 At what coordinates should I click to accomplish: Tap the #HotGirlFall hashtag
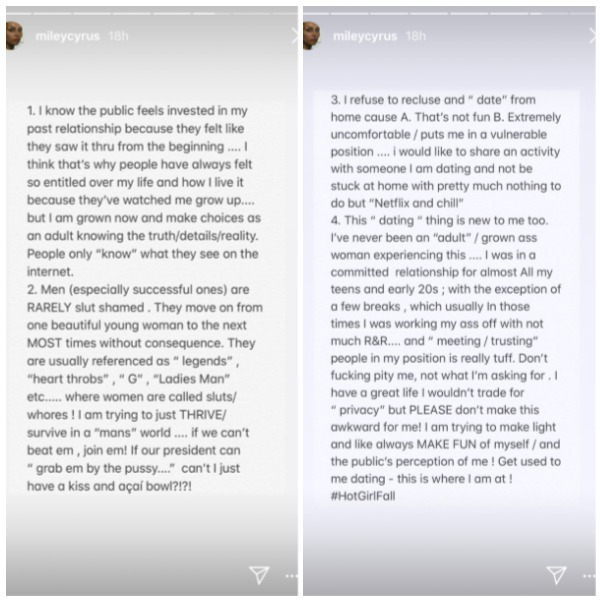point(363,496)
